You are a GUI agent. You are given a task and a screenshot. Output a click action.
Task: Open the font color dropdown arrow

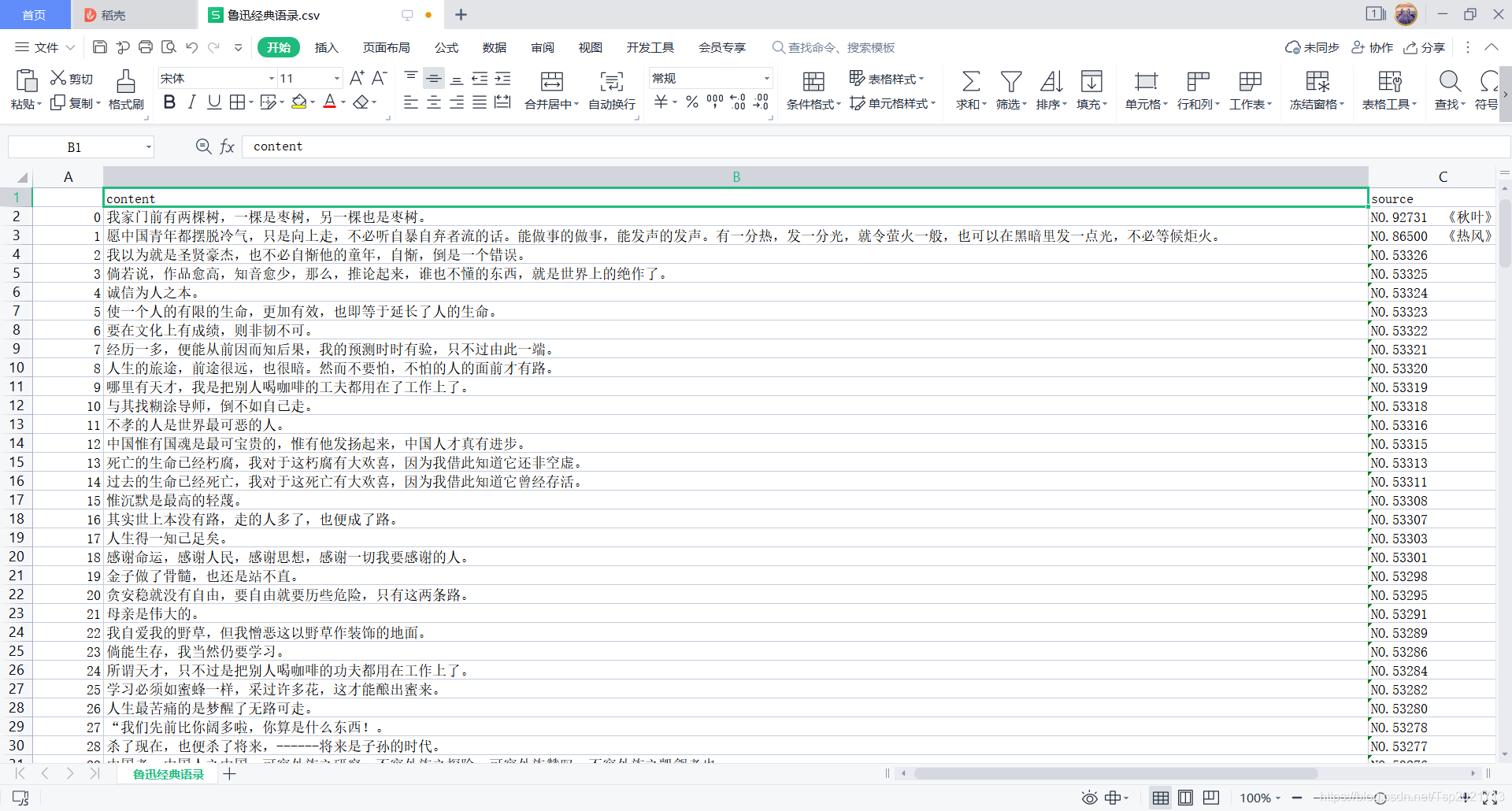coord(343,102)
